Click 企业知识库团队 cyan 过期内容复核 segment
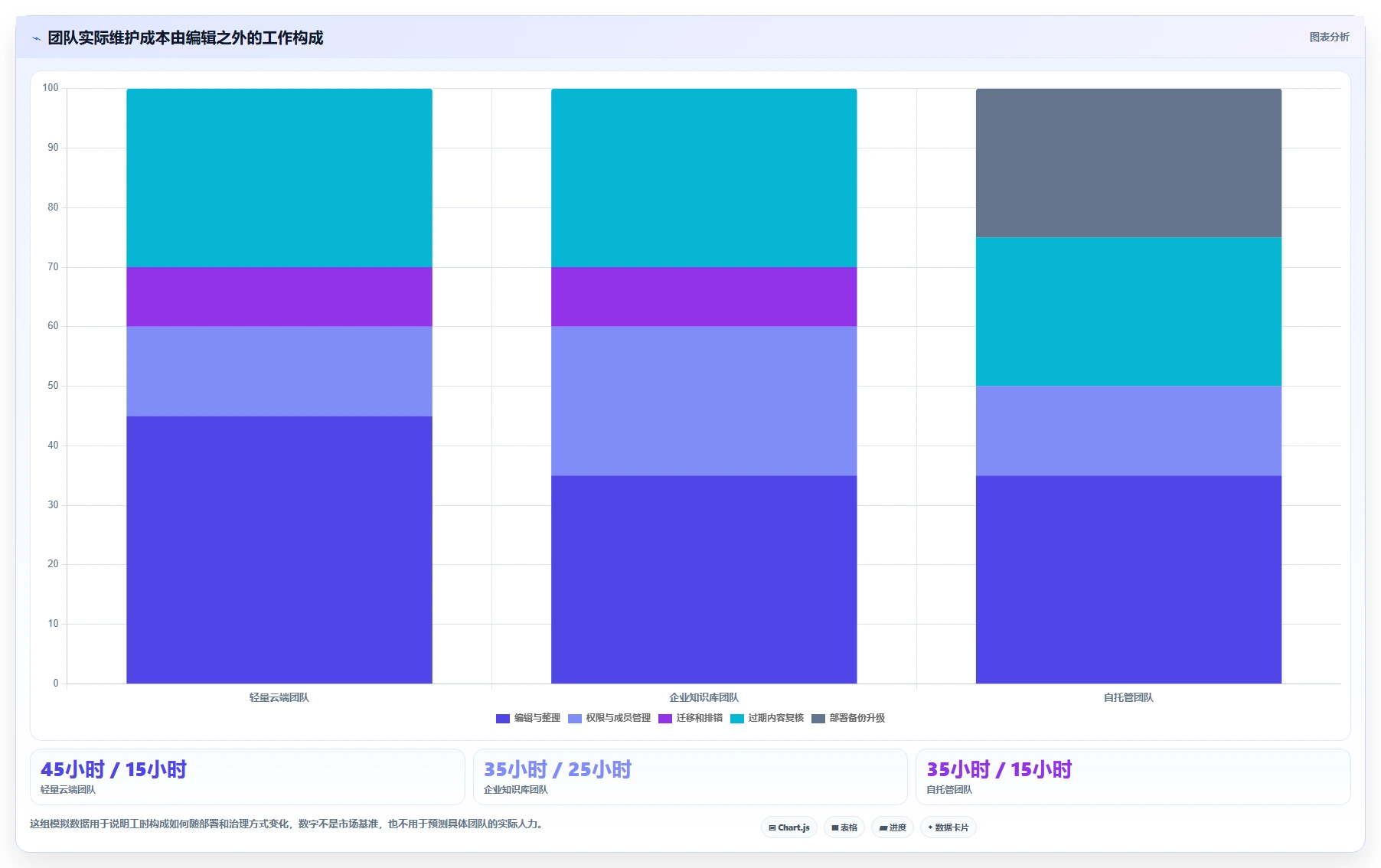 pos(704,178)
